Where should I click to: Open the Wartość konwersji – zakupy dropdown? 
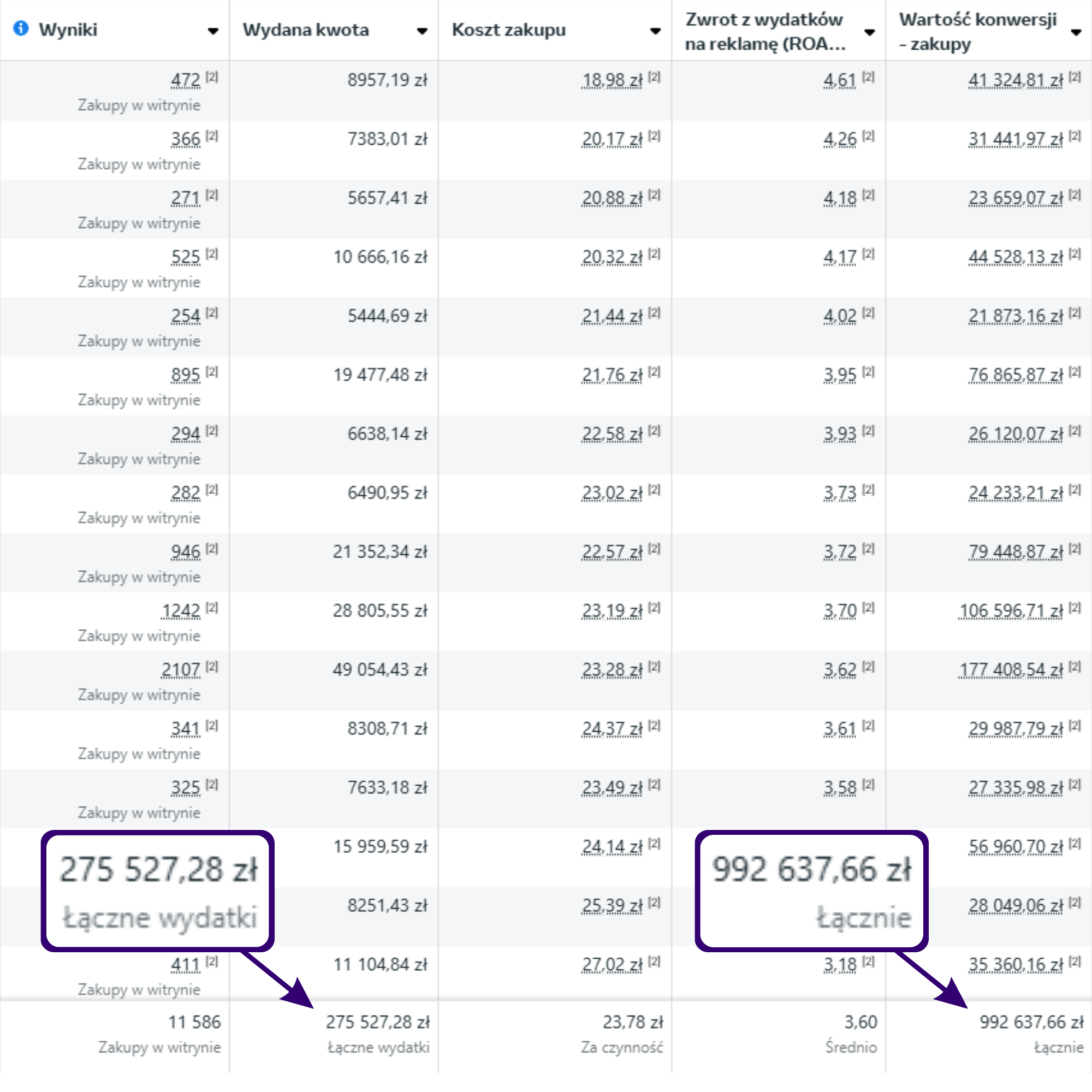1076,32
